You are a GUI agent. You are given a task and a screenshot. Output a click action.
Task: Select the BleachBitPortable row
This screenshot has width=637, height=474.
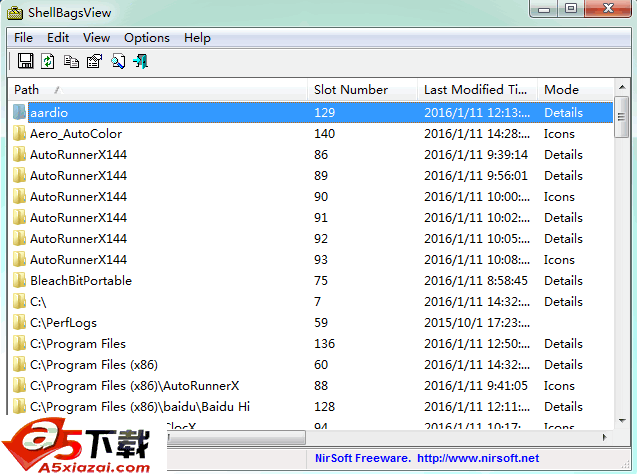[x=311, y=280]
